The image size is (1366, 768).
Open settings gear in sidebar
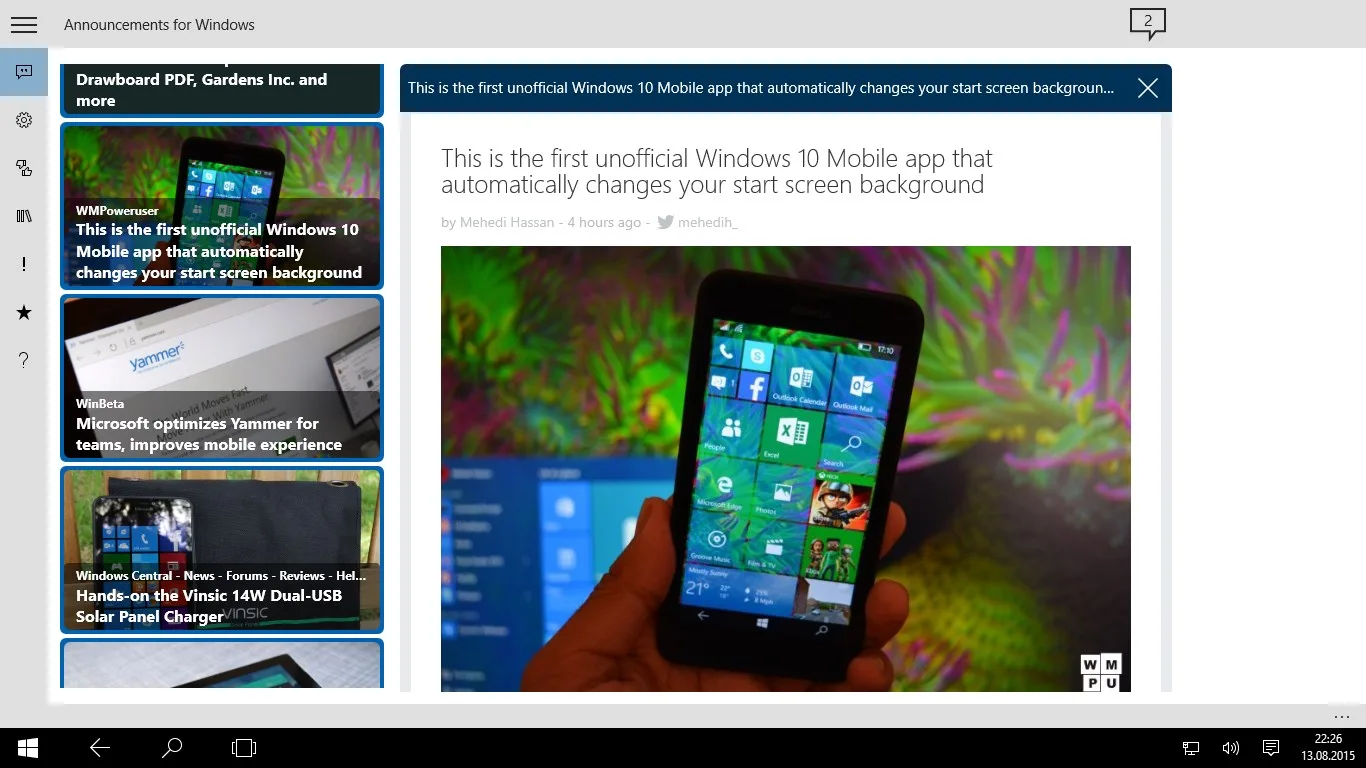pos(24,120)
